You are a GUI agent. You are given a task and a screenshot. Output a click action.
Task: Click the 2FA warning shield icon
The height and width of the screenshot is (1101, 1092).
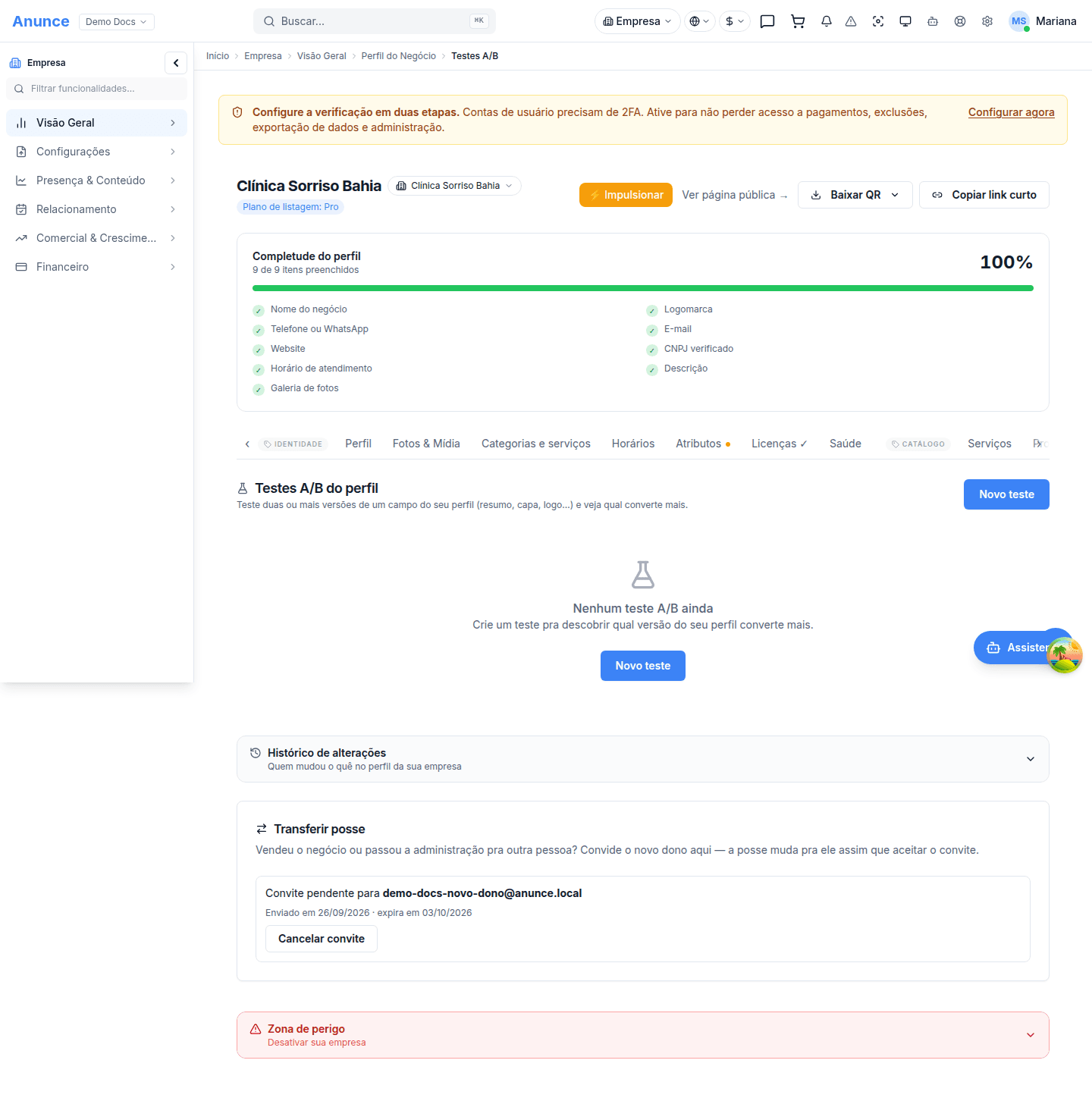point(237,112)
